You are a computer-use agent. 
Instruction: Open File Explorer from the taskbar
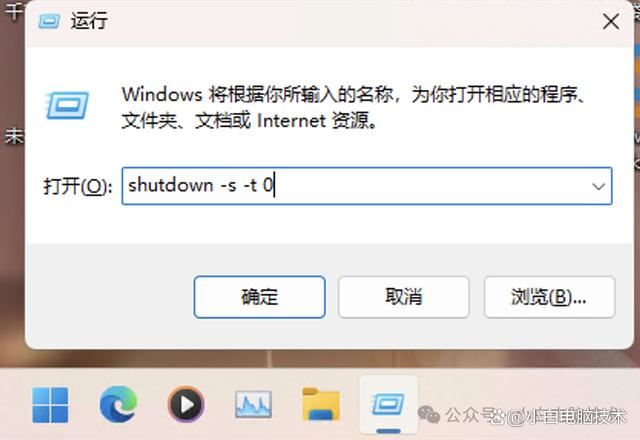tap(321, 404)
